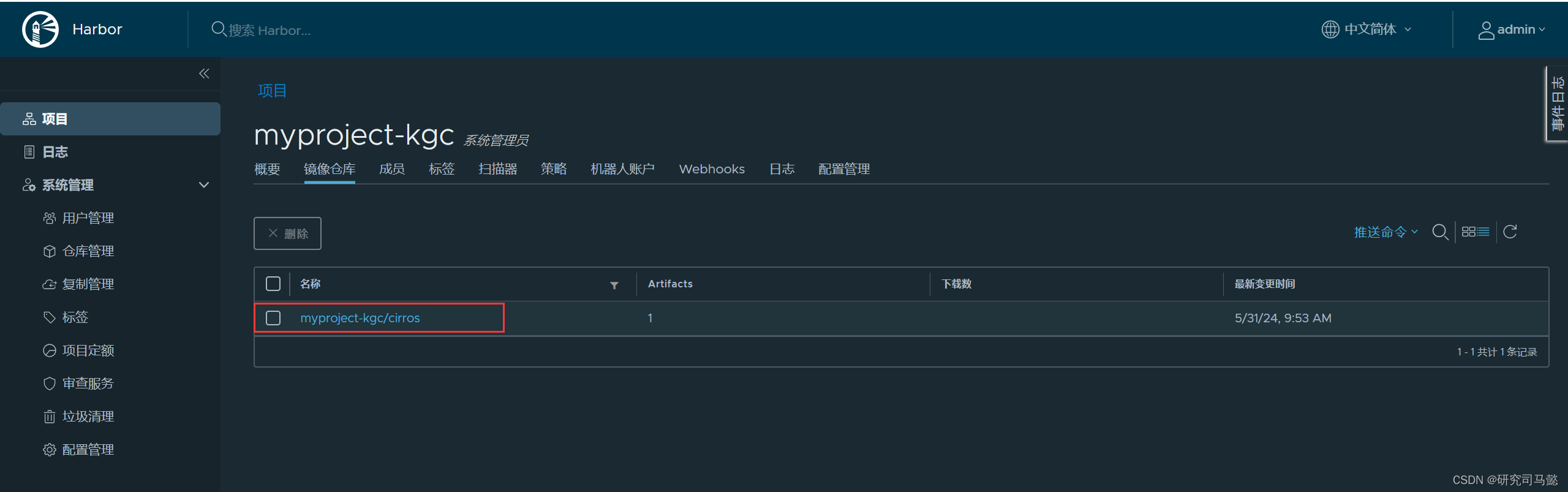Tick the select-all checkbox in table header
The height and width of the screenshot is (492, 1568).
coord(273,284)
